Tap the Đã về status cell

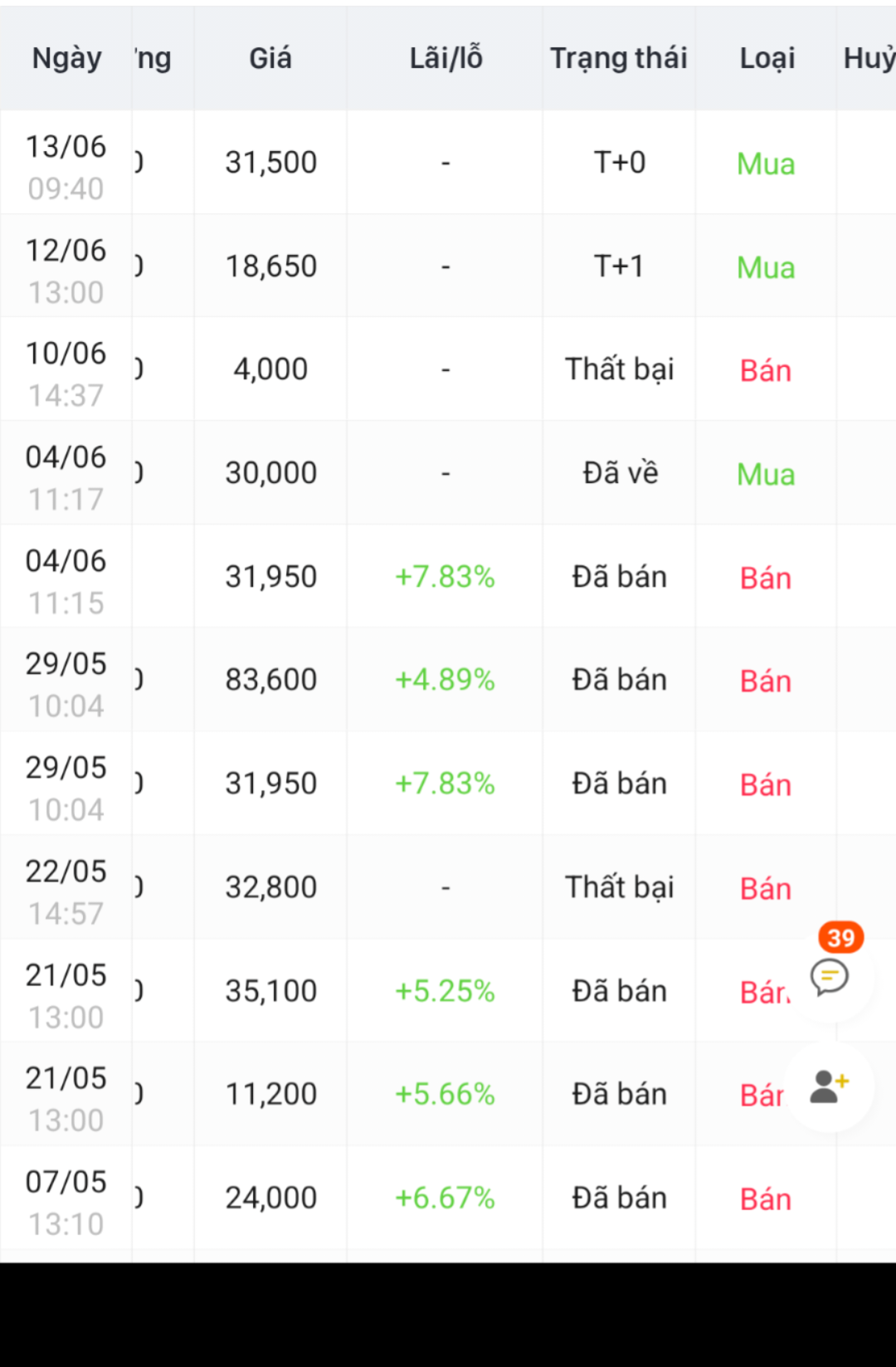coord(620,473)
